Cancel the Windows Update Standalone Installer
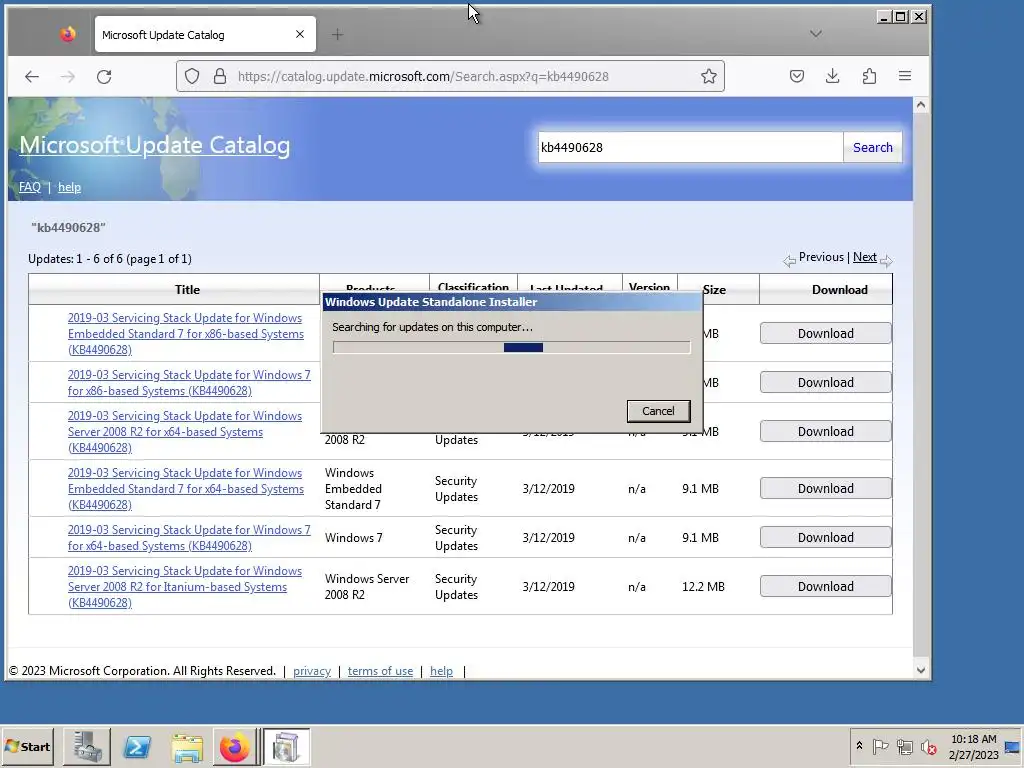 click(658, 411)
